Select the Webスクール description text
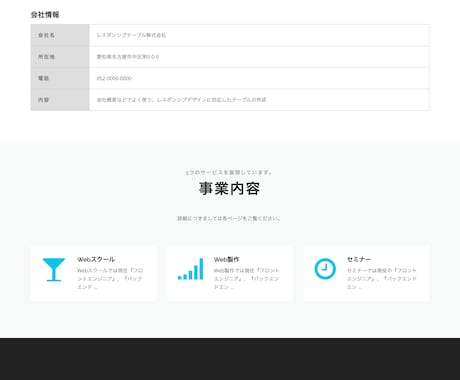Image resolution: width=460 pixels, height=380 pixels. tap(110, 278)
